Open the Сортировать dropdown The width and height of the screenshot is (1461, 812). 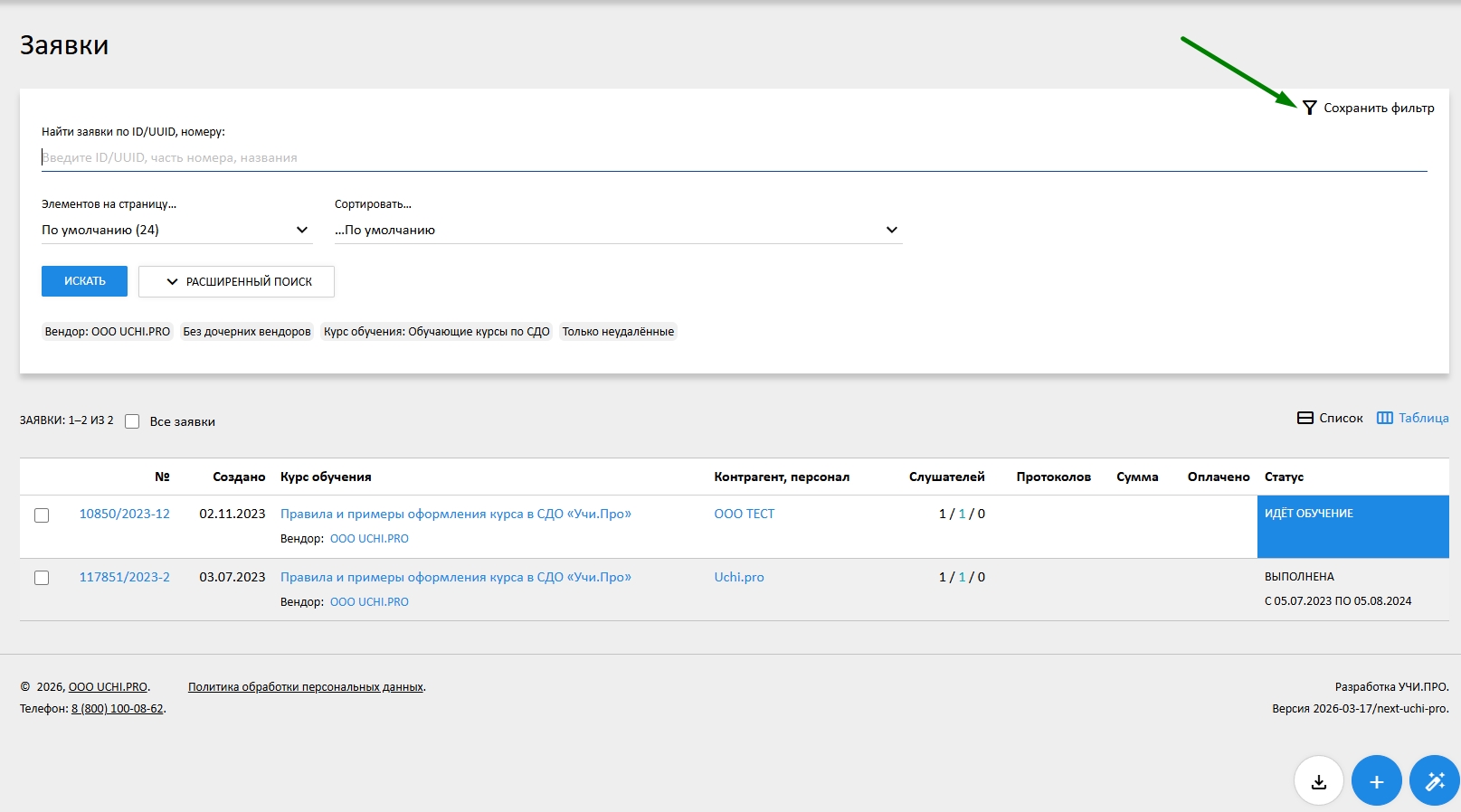pos(618,230)
